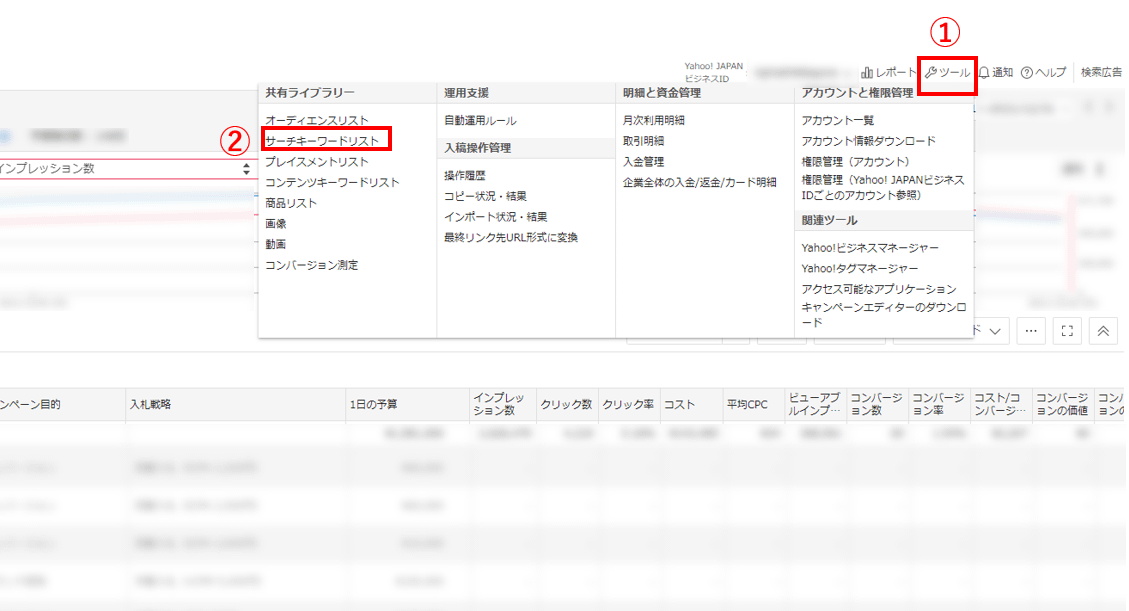The image size is (1129, 611).
Task: Sort by the クリック数 column header
Action: [x=568, y=404]
